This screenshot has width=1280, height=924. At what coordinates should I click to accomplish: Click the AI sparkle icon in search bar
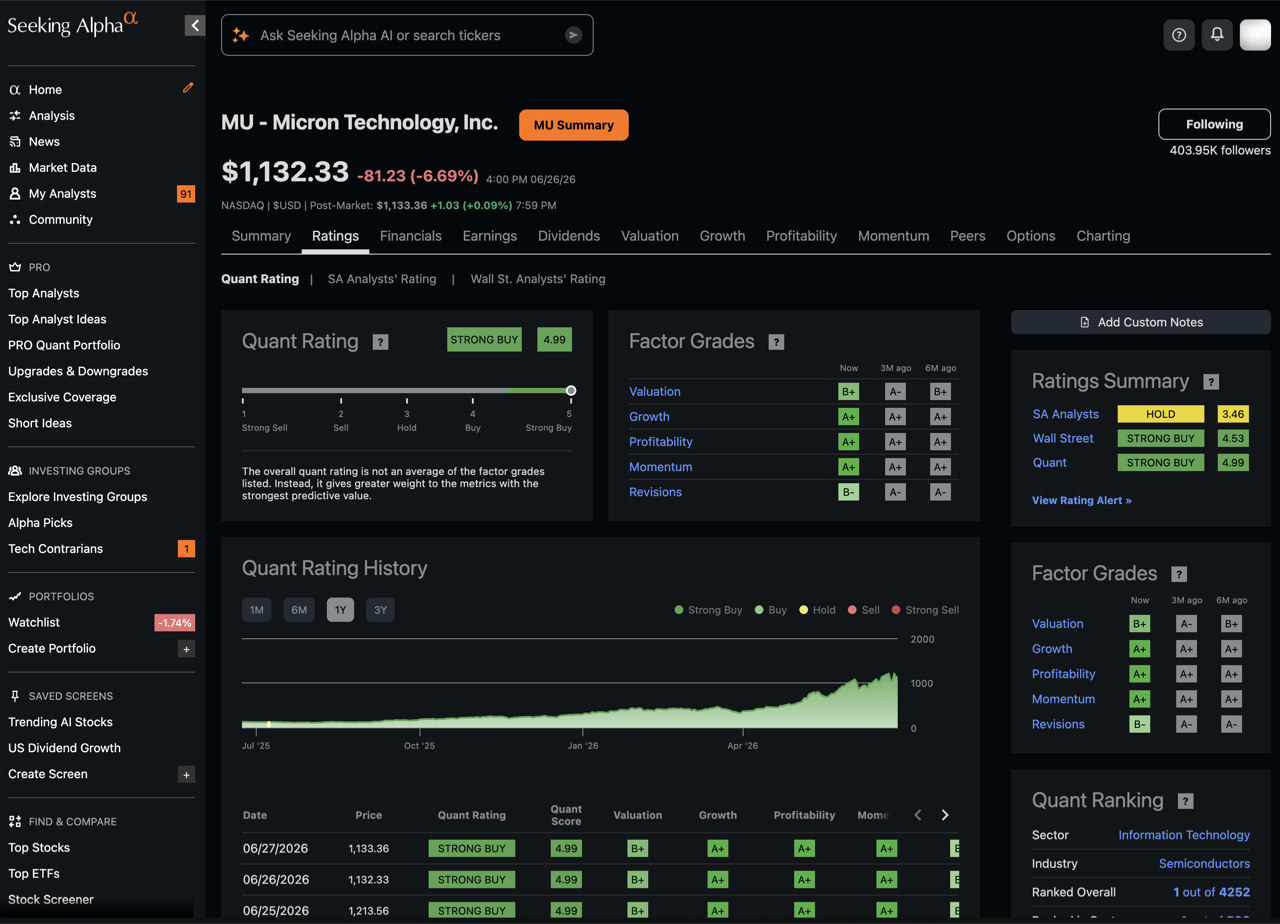[240, 35]
